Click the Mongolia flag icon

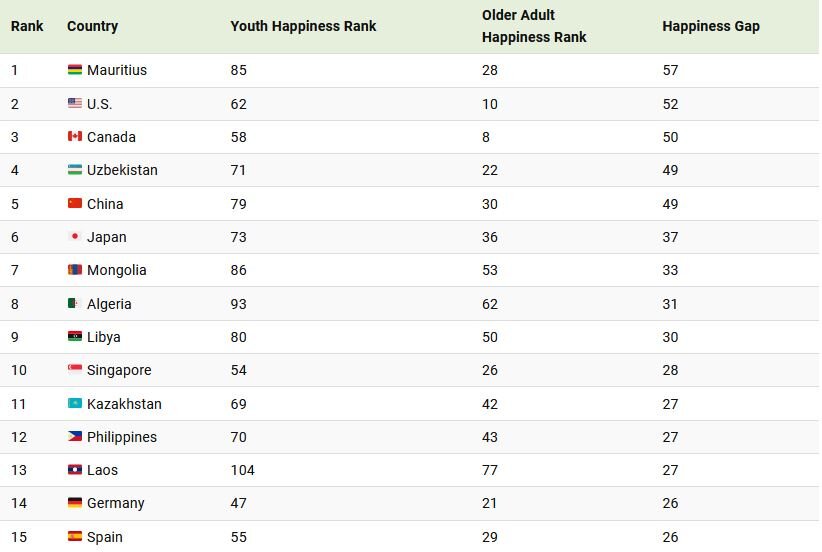[x=75, y=270]
